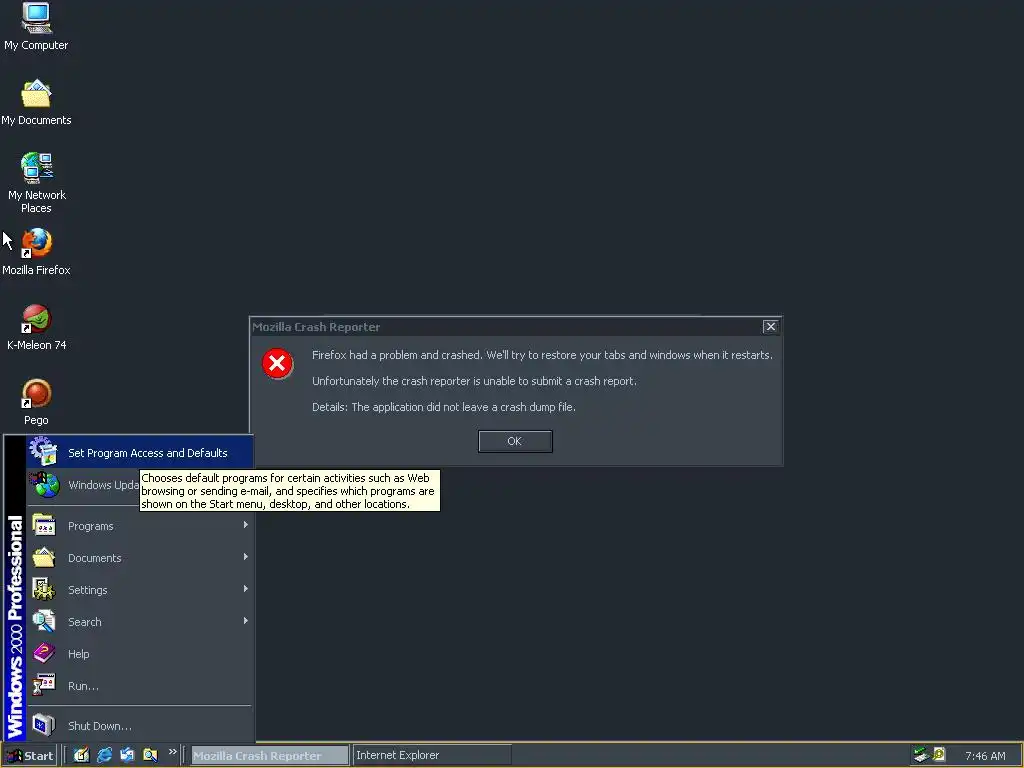Launch Internet Explorer from quick launch
Screen dimensions: 1024x768
coord(104,755)
